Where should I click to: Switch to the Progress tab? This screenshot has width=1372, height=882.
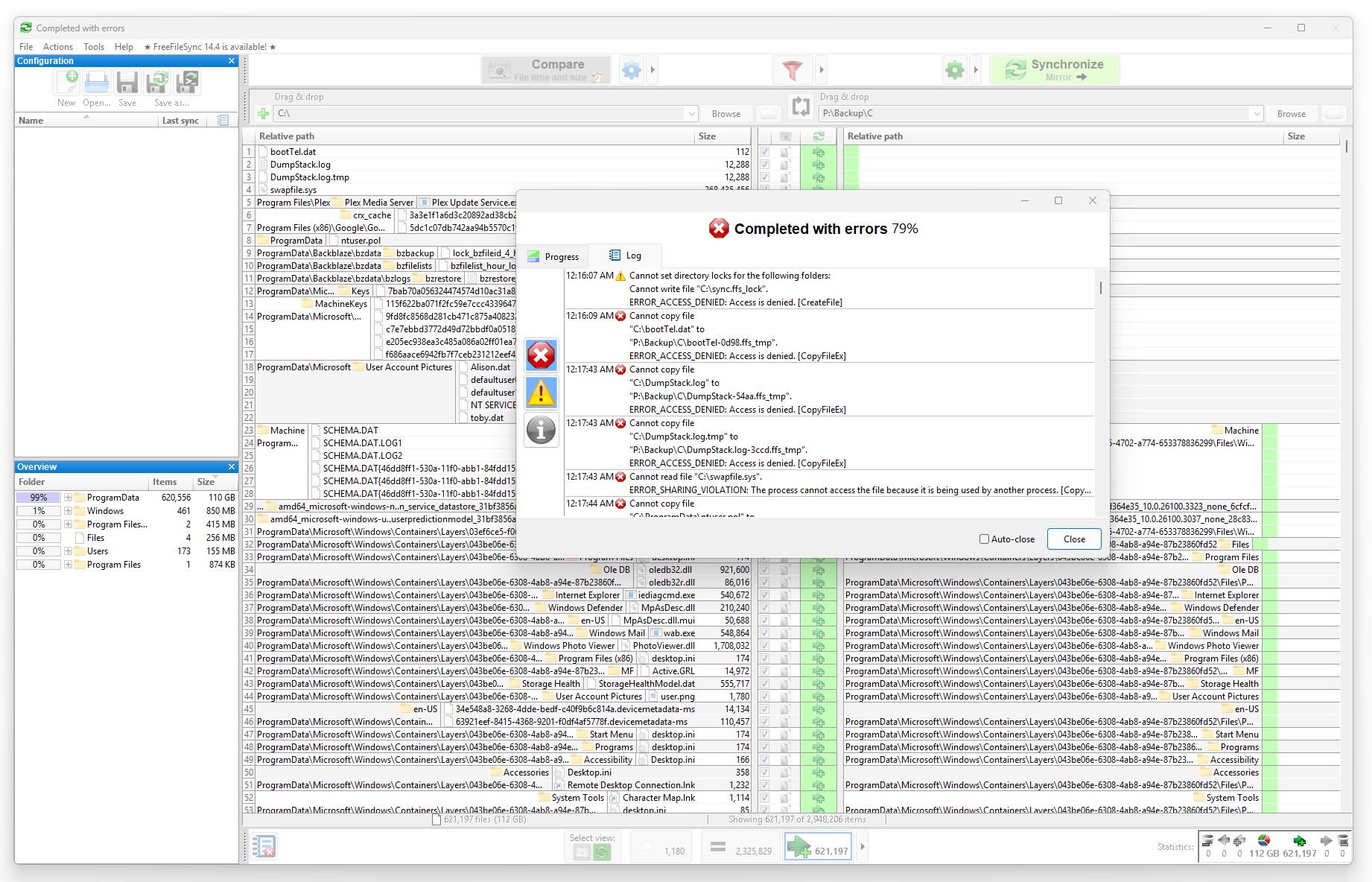553,256
